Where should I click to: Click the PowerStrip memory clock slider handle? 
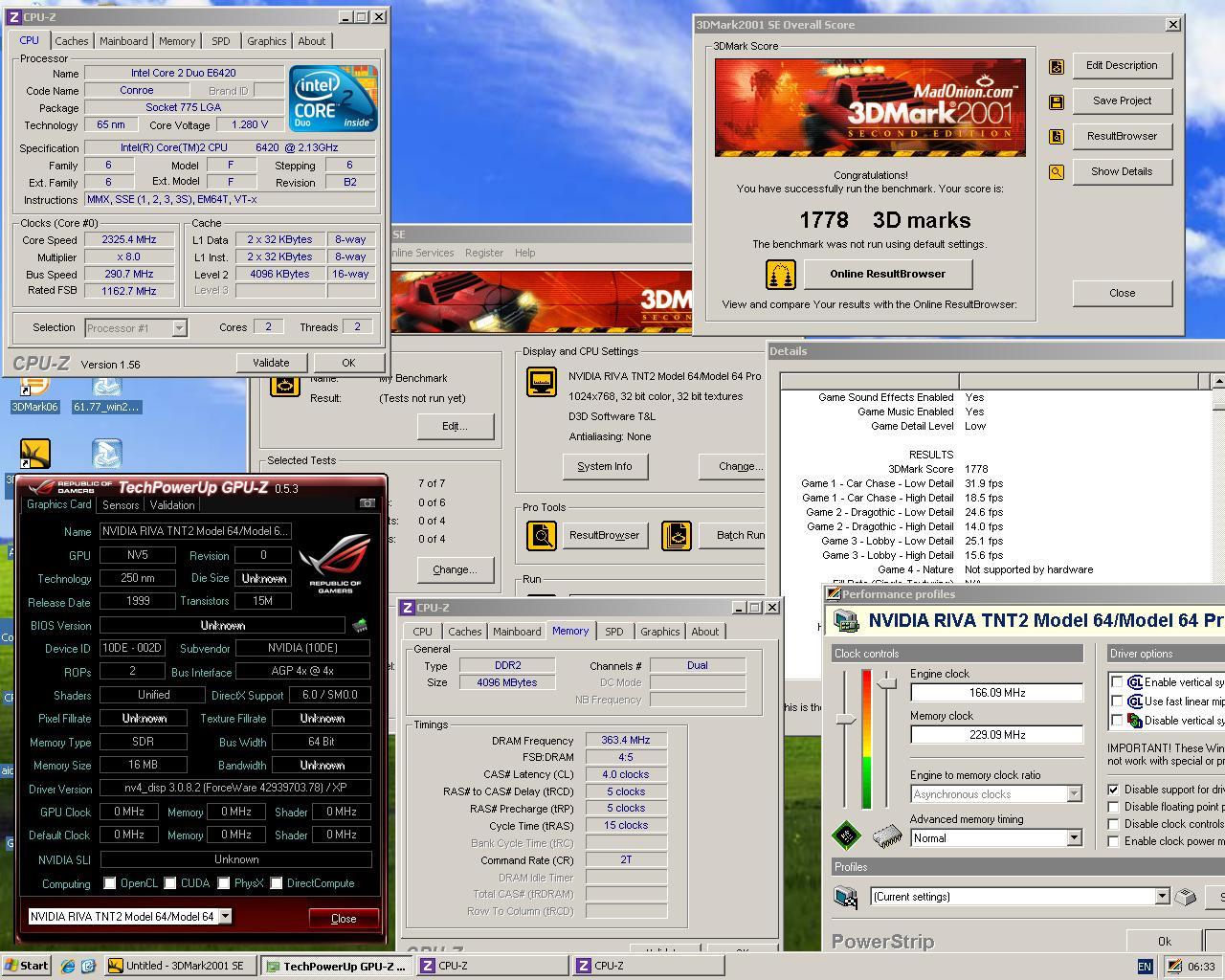(887, 682)
